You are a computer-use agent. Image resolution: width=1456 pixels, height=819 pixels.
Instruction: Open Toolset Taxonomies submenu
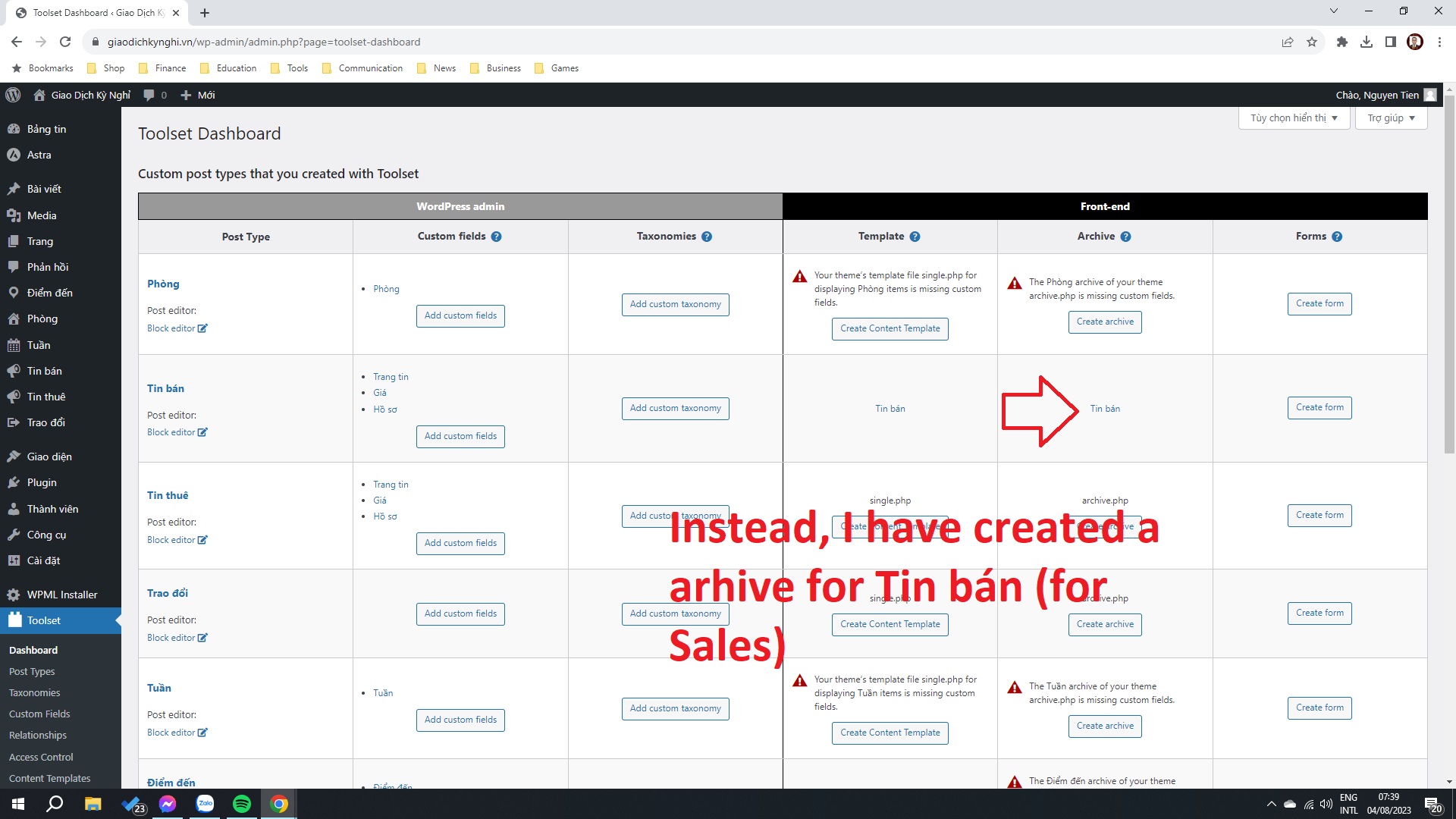coord(35,692)
